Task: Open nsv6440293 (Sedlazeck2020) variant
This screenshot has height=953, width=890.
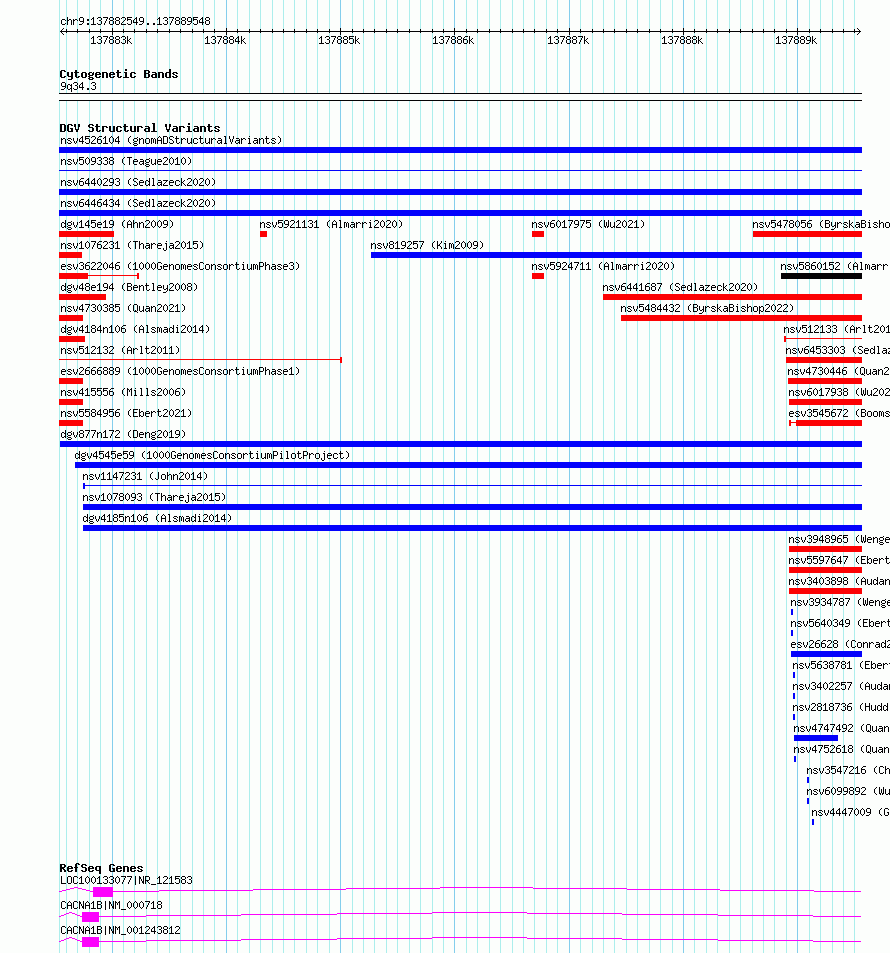Action: 138,182
